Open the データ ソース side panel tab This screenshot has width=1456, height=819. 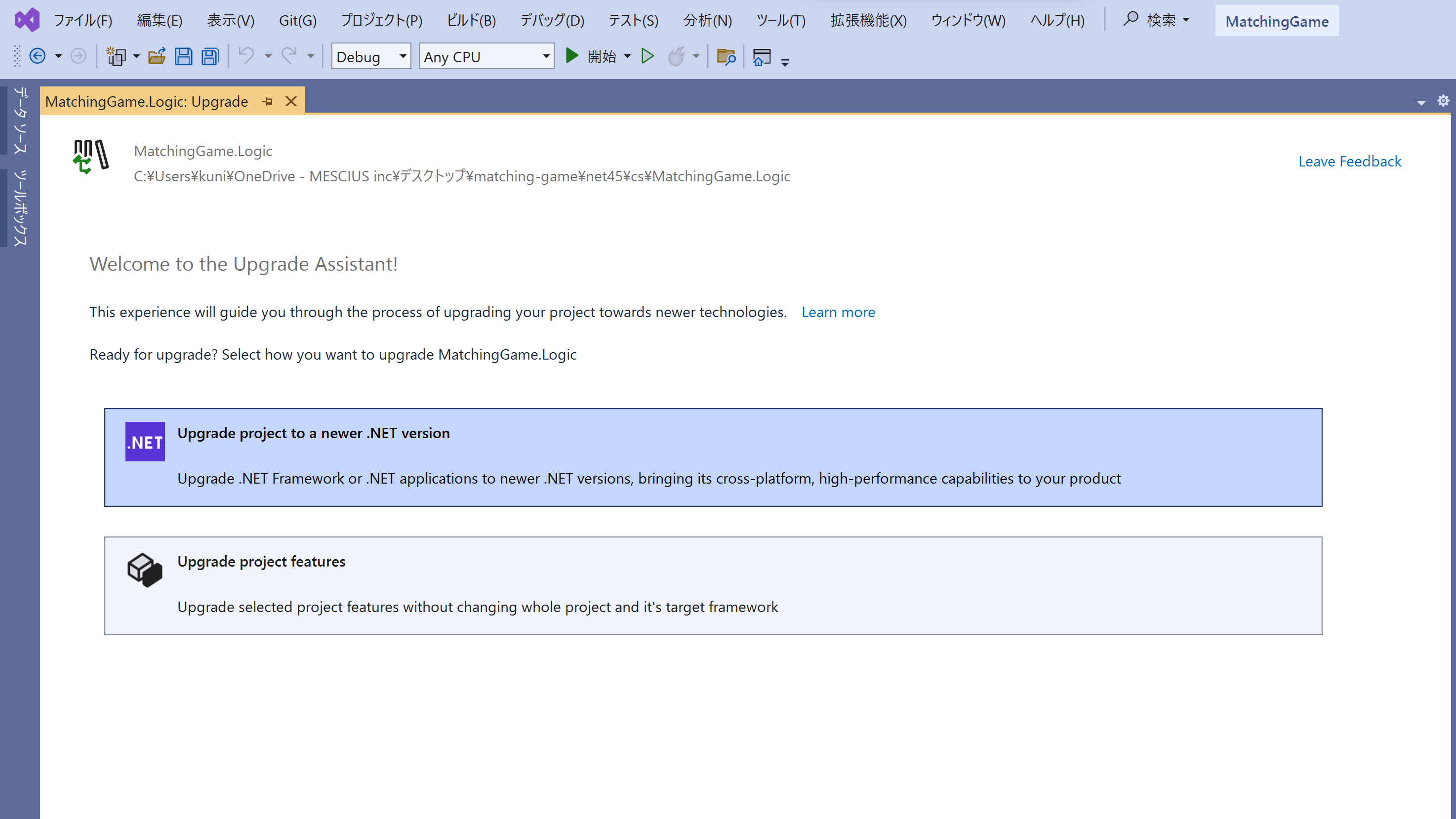pyautogui.click(x=20, y=120)
